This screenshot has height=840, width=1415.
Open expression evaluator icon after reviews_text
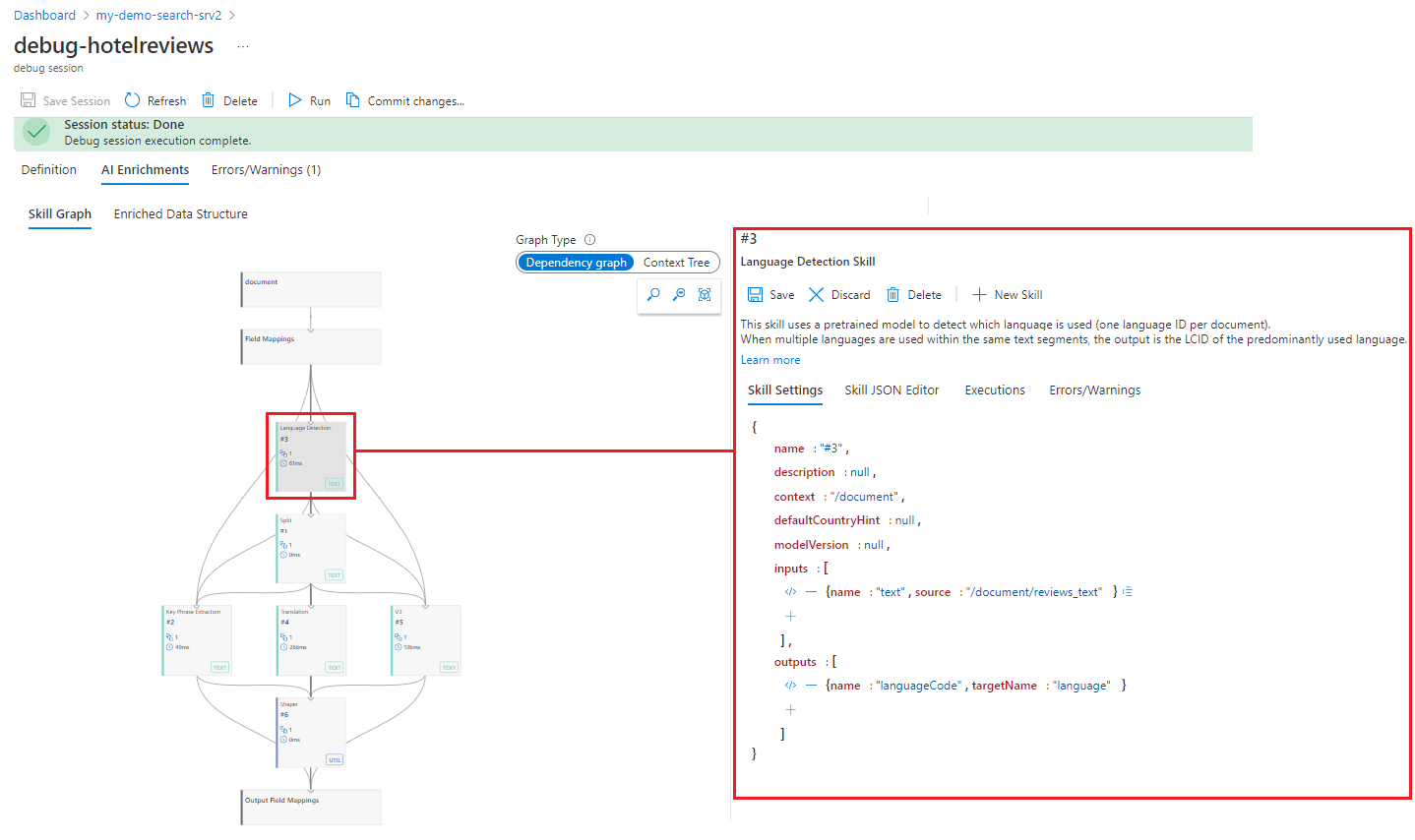(x=1128, y=592)
